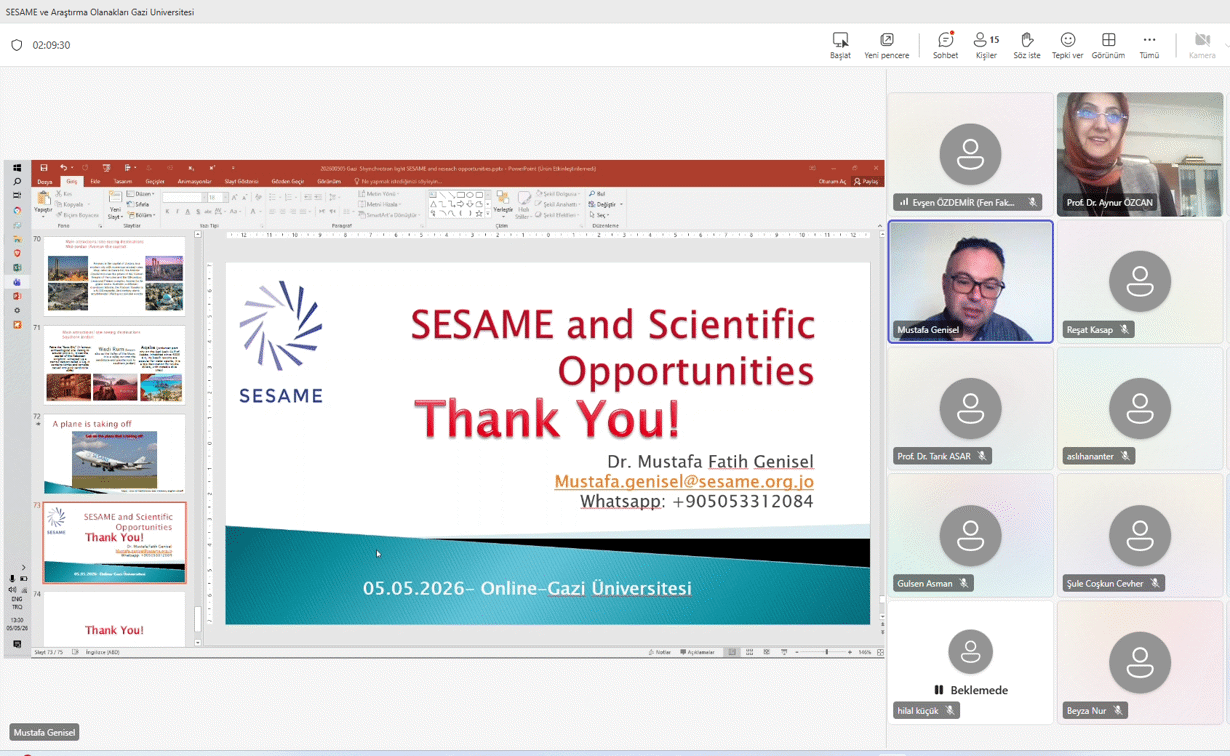Select slide 74 Thank You thumbnail

[114, 620]
